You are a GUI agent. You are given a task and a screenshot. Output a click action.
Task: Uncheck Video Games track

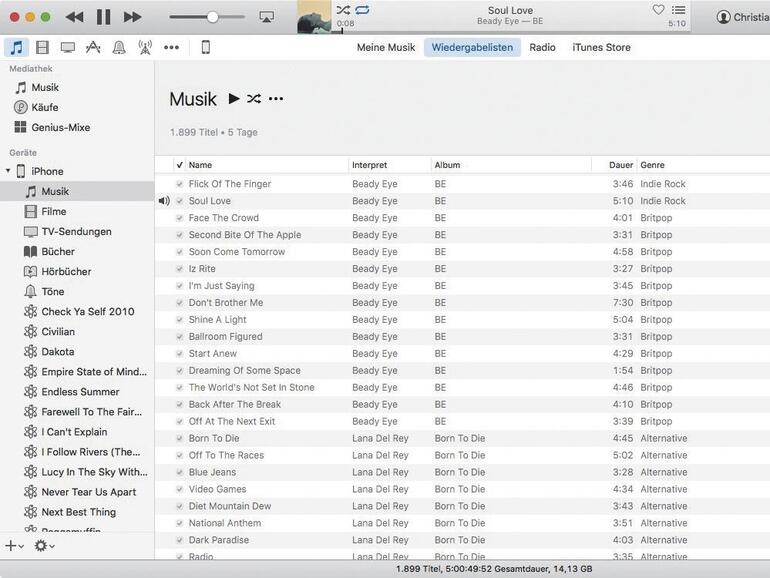pos(180,490)
